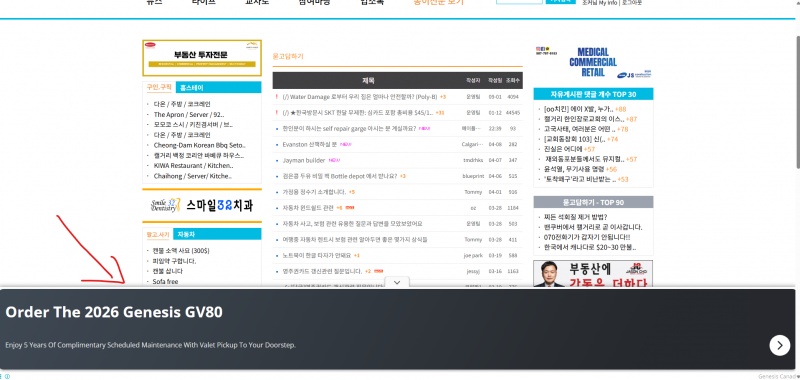800x380 pixels.
Task: Switch to the 팔고.사기 tab
Action: [158, 234]
